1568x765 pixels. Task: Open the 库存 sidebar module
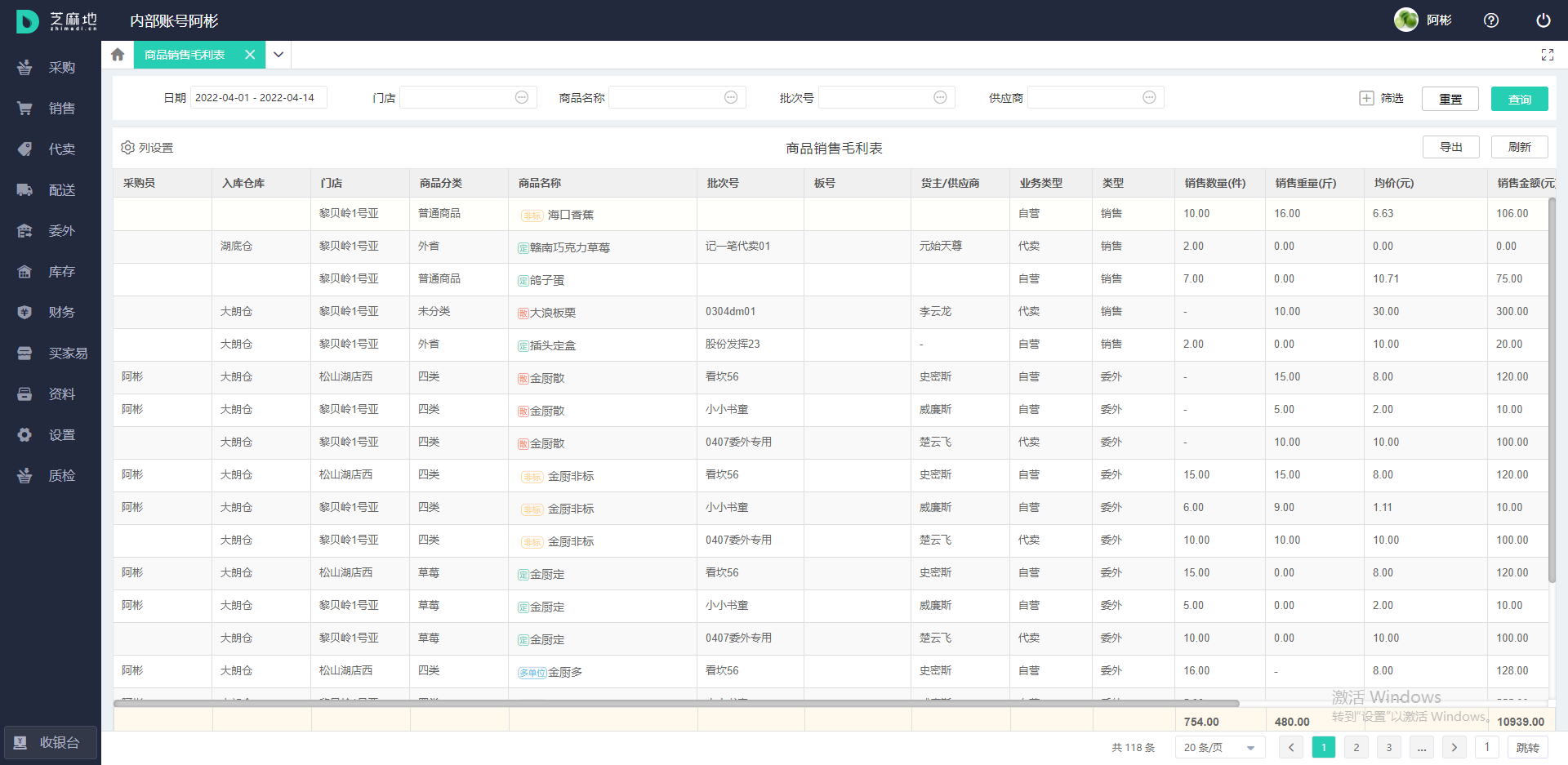pos(51,272)
